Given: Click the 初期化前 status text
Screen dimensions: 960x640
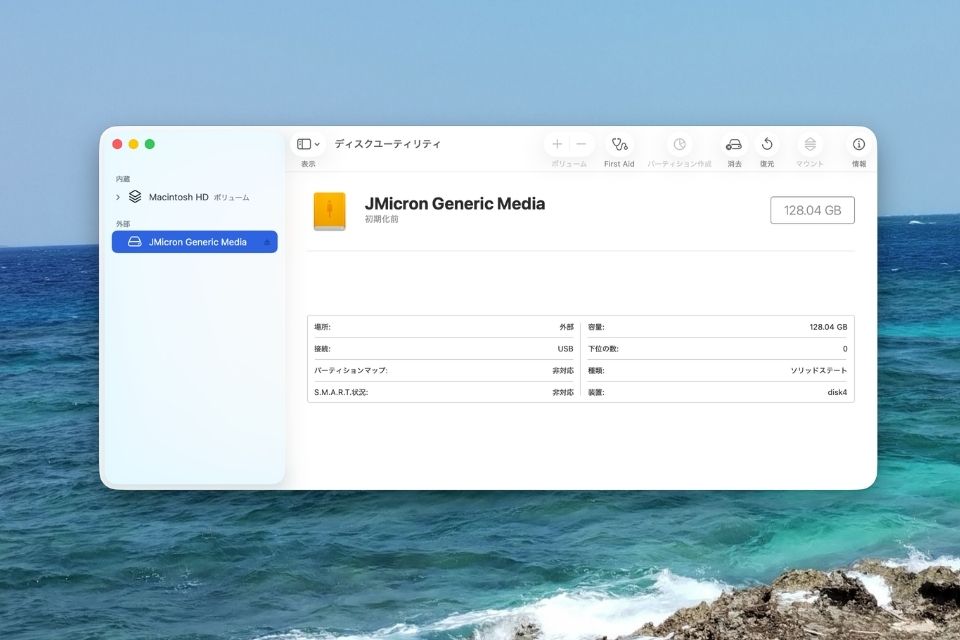Looking at the screenshot, I should click(381, 219).
